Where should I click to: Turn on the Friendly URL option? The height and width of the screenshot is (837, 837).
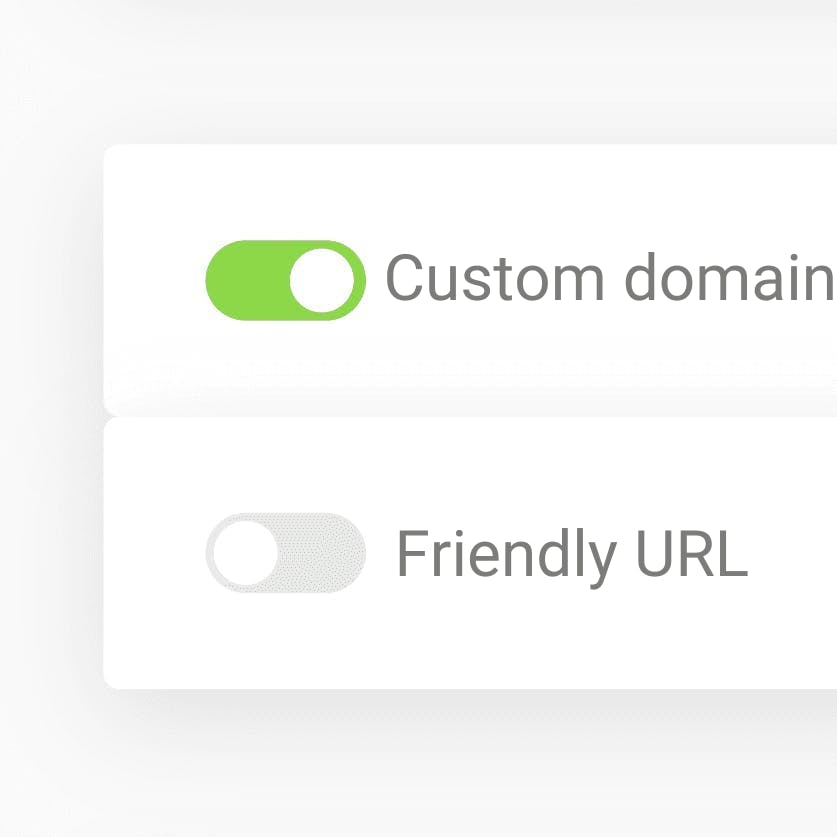[x=285, y=553]
